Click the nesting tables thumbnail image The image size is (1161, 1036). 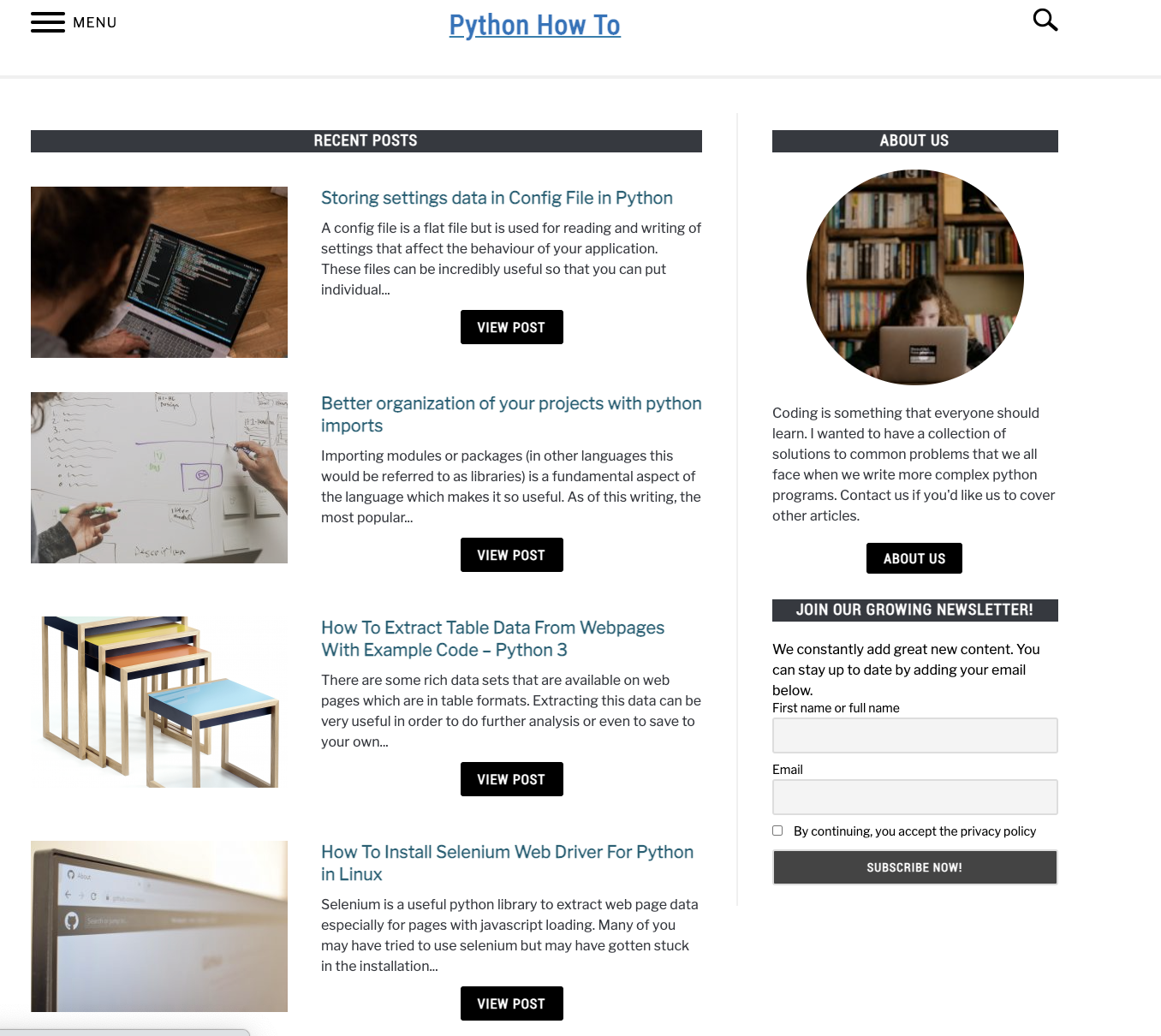(159, 702)
